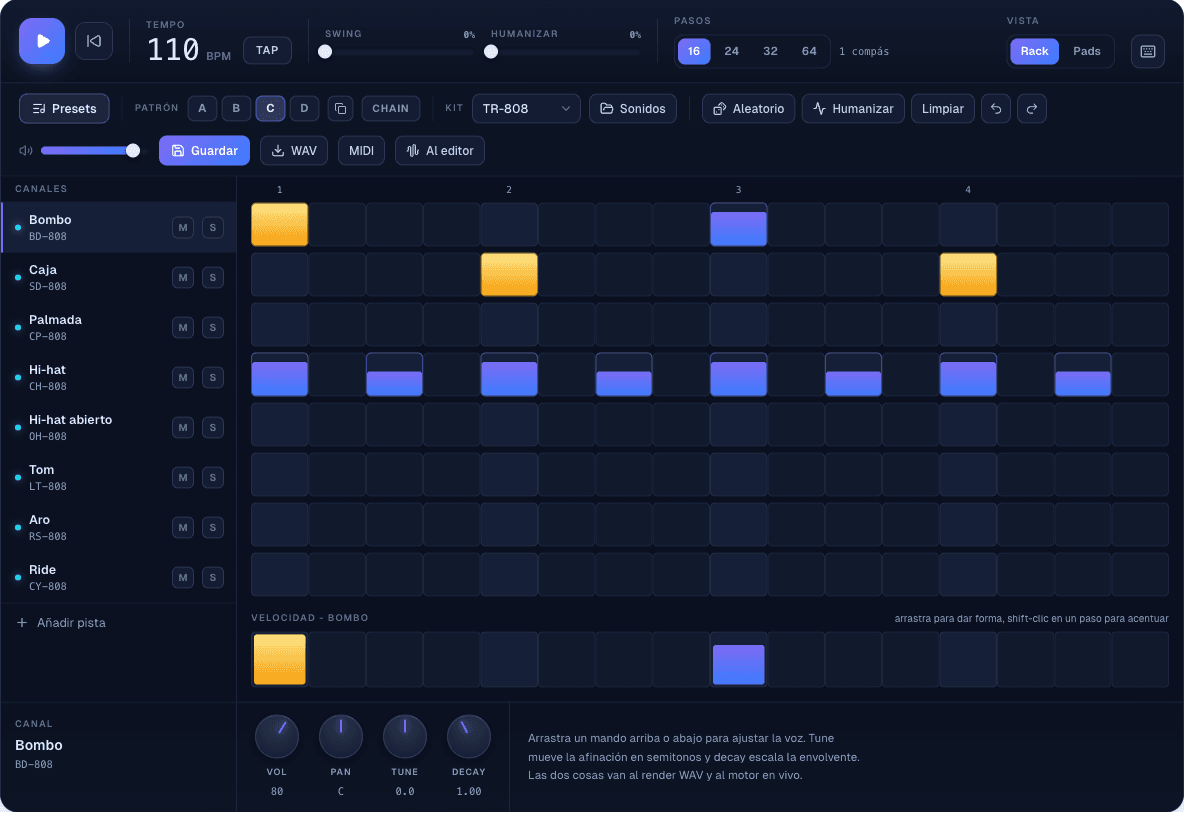Screen dimensions: 1184x814
Task: Select the Ride CY-808 channel row
Action: 119,578
